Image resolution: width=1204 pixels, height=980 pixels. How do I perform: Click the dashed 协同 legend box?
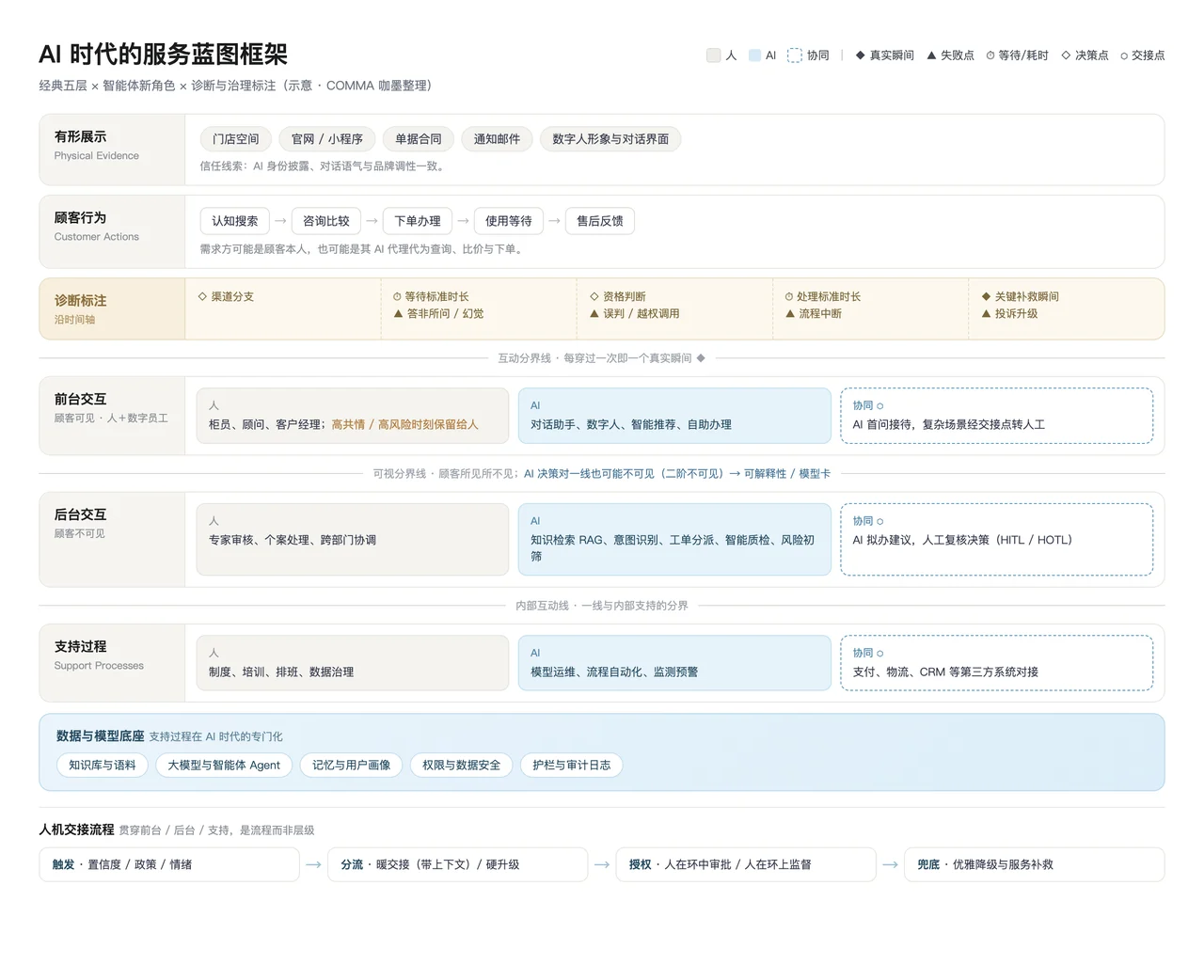pyautogui.click(x=795, y=55)
